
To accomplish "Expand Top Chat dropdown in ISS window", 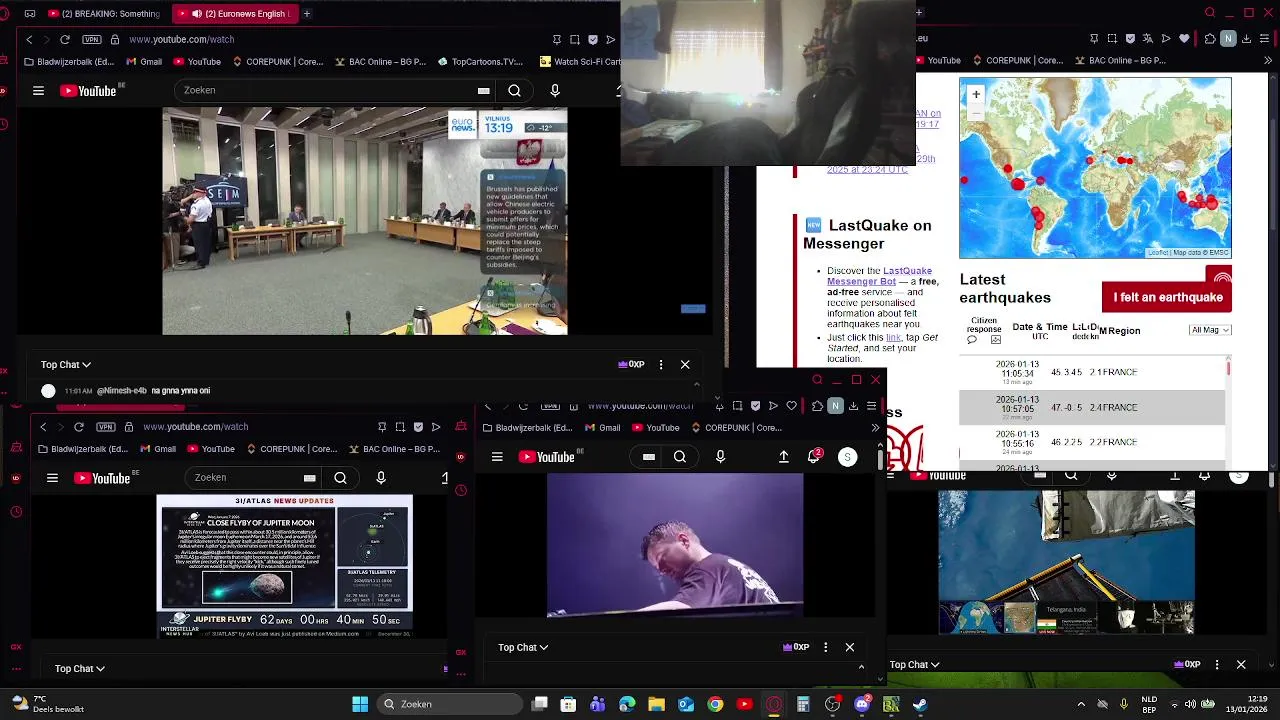I will click(x=914, y=664).
